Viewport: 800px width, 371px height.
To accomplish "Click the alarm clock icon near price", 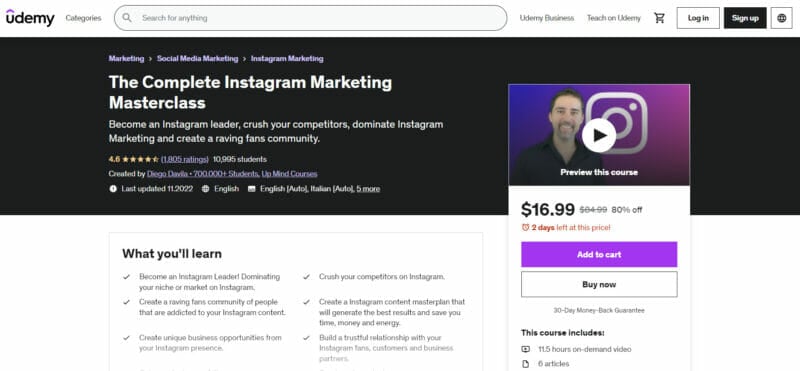I will pyautogui.click(x=525, y=228).
